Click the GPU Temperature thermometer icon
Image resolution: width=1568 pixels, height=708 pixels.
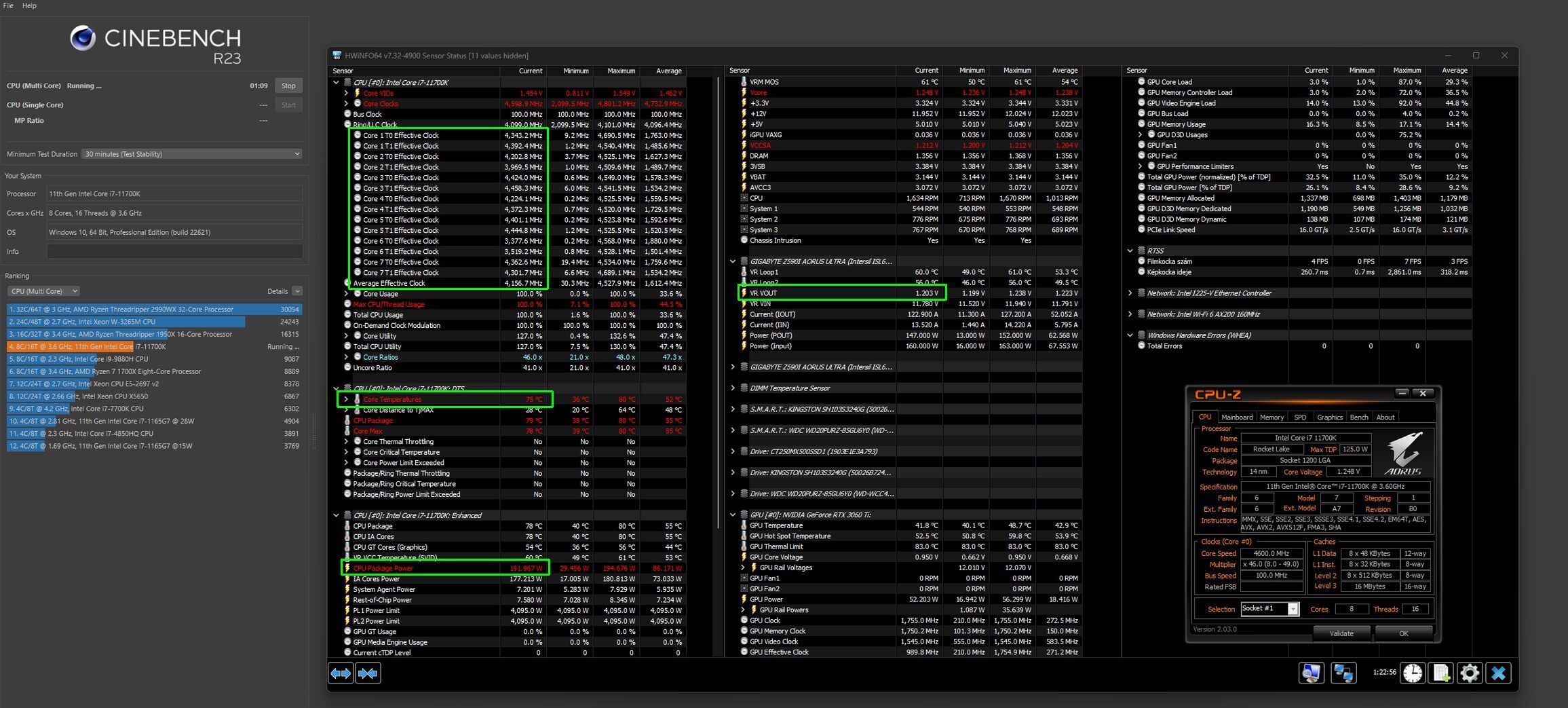pos(744,525)
